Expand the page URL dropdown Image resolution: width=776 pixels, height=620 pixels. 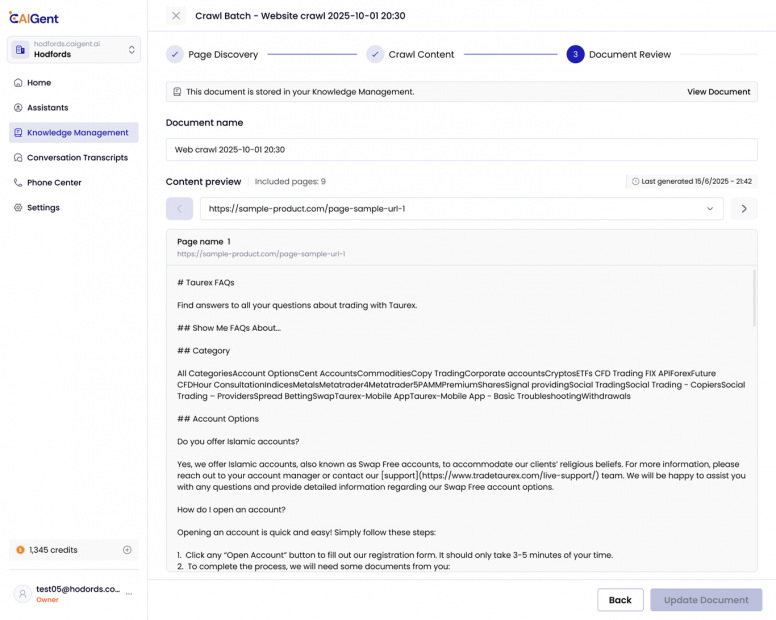(710, 209)
